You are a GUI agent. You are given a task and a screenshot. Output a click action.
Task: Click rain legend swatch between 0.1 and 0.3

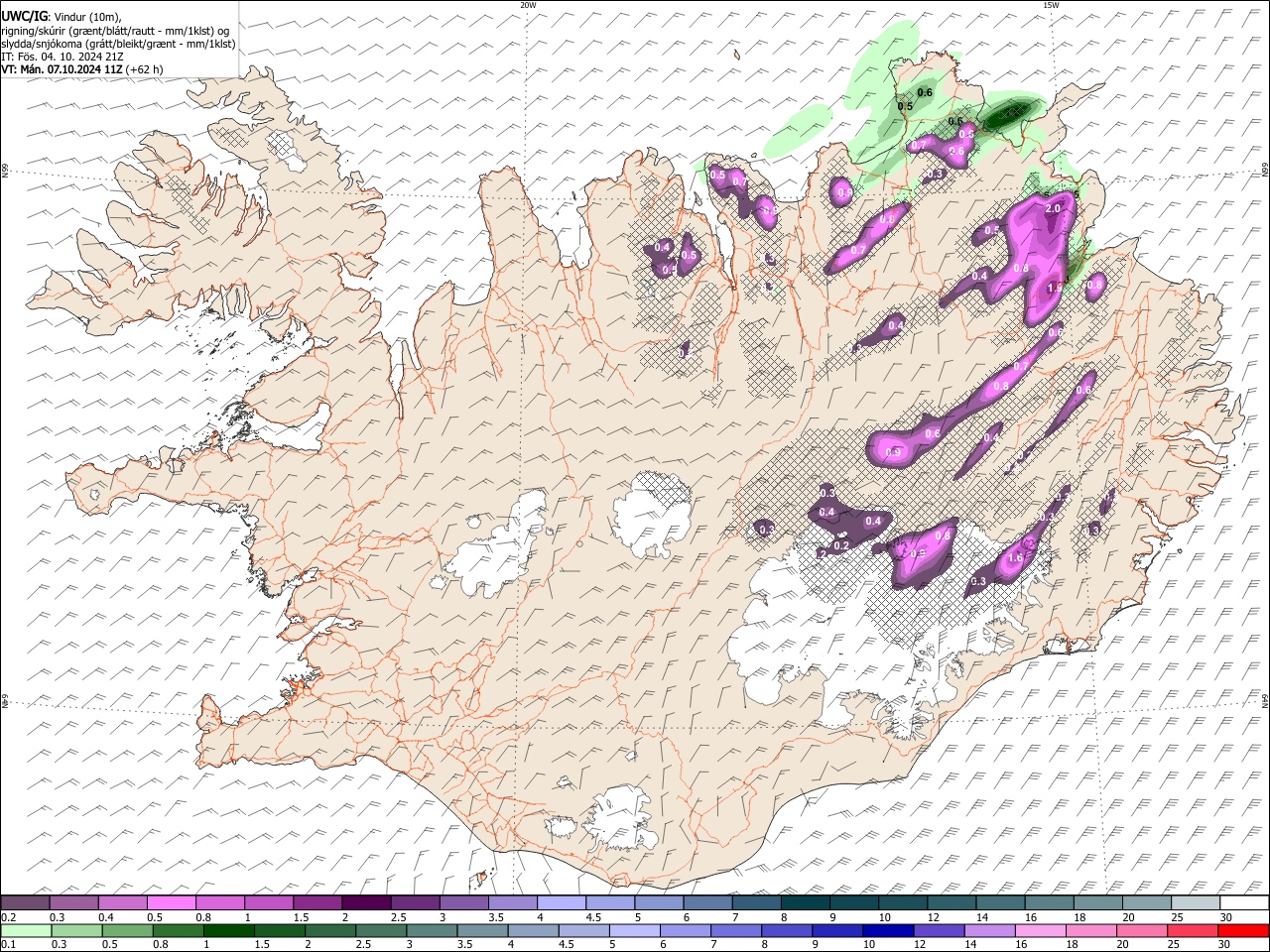(25, 930)
